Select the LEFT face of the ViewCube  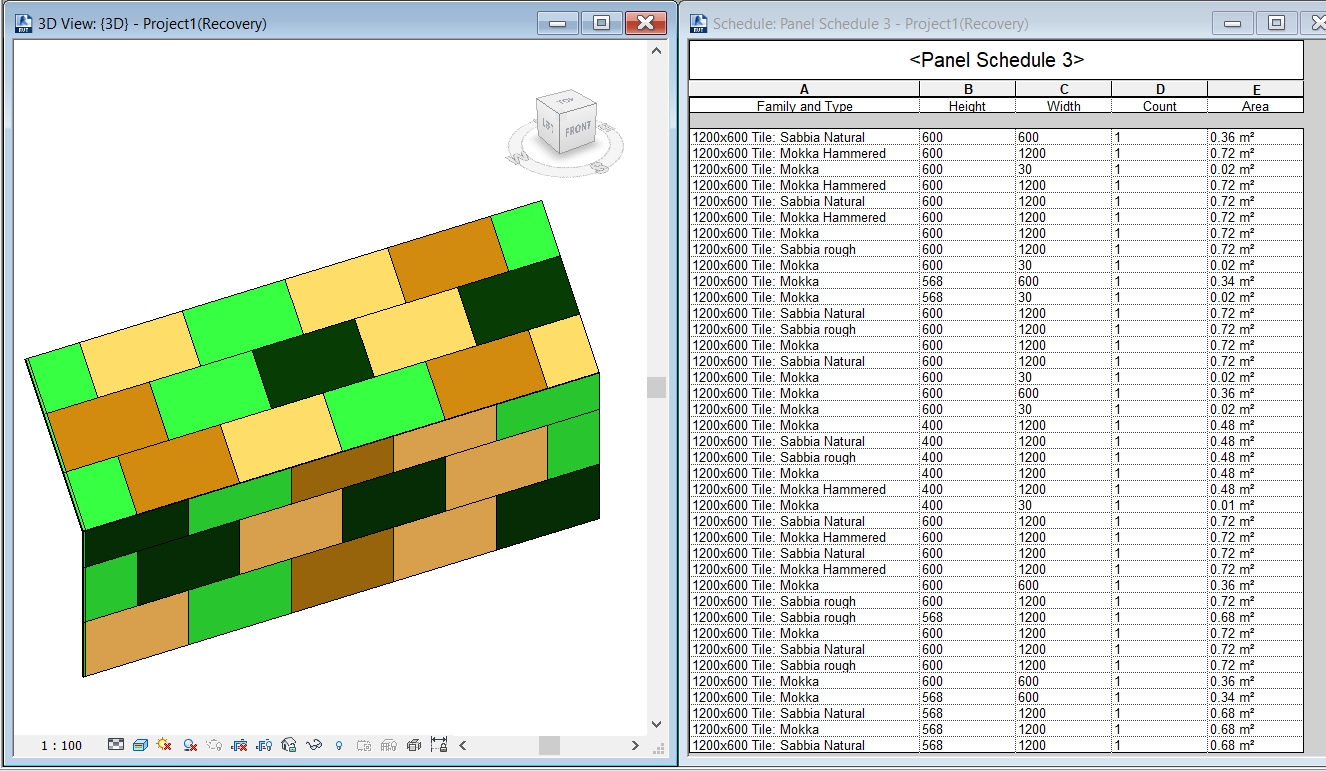[x=548, y=126]
